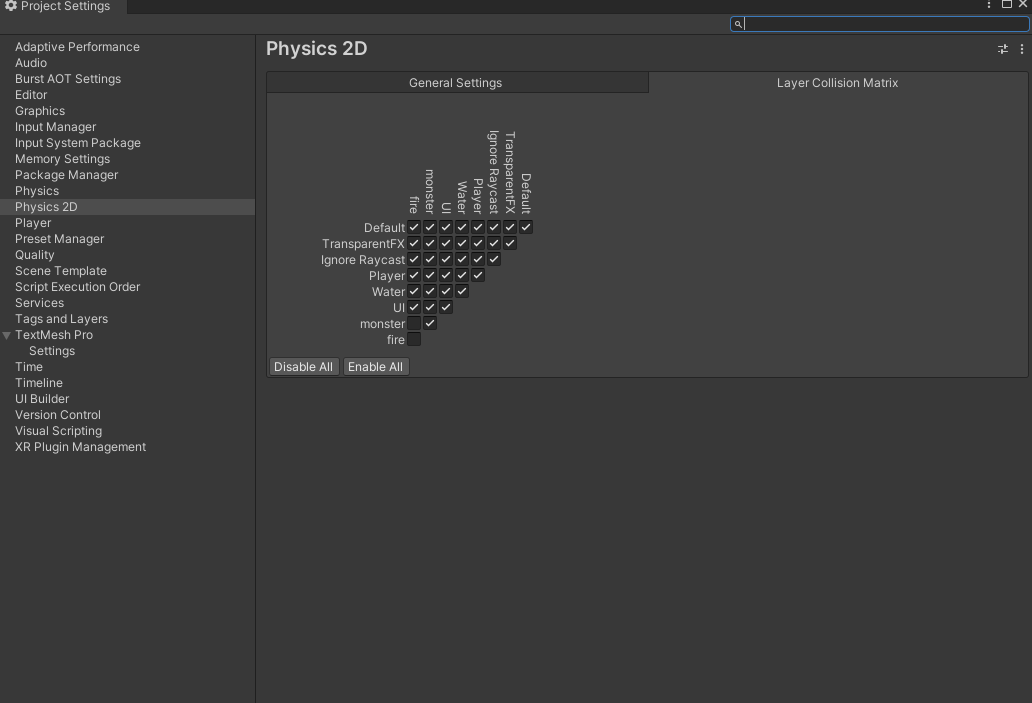
Task: Open XR Plugin Management
Action: point(80,447)
